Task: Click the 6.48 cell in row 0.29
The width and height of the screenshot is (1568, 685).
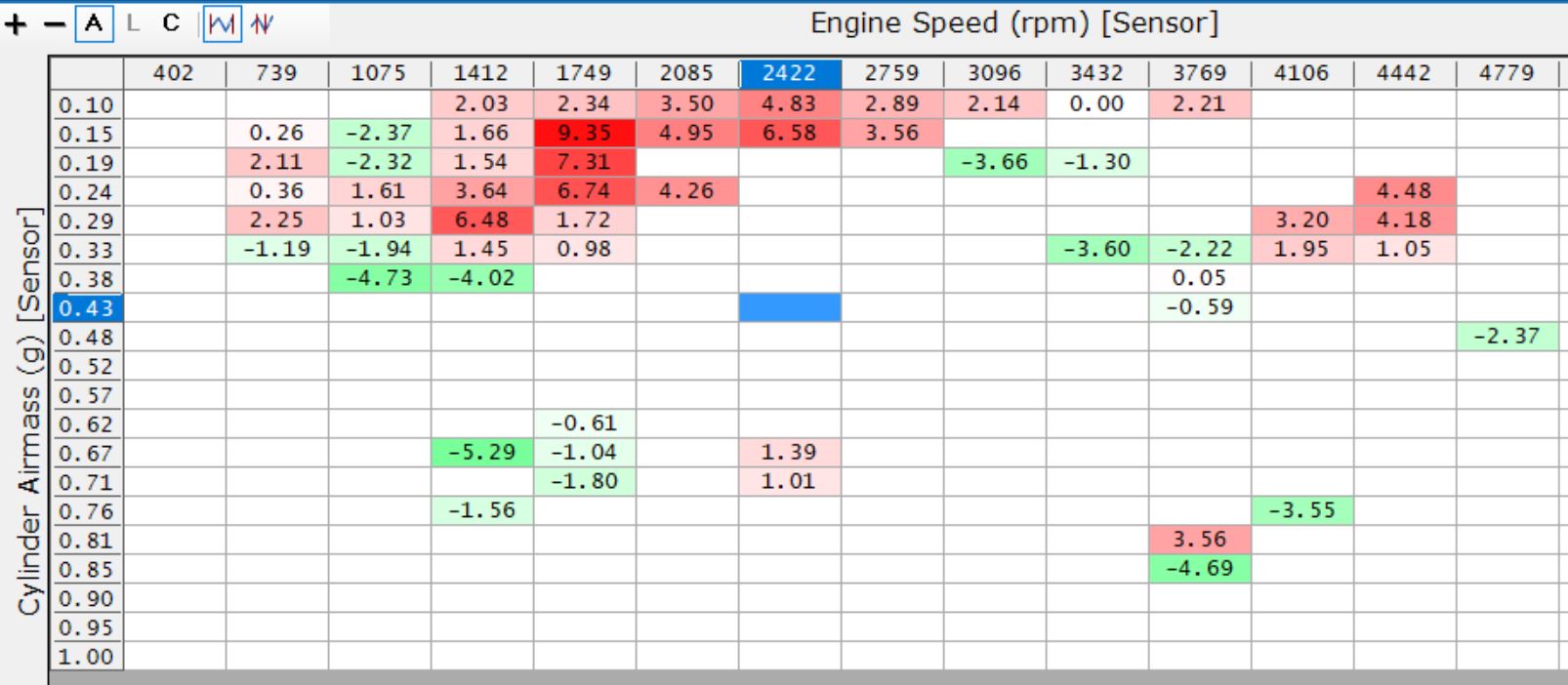Action: tap(482, 221)
